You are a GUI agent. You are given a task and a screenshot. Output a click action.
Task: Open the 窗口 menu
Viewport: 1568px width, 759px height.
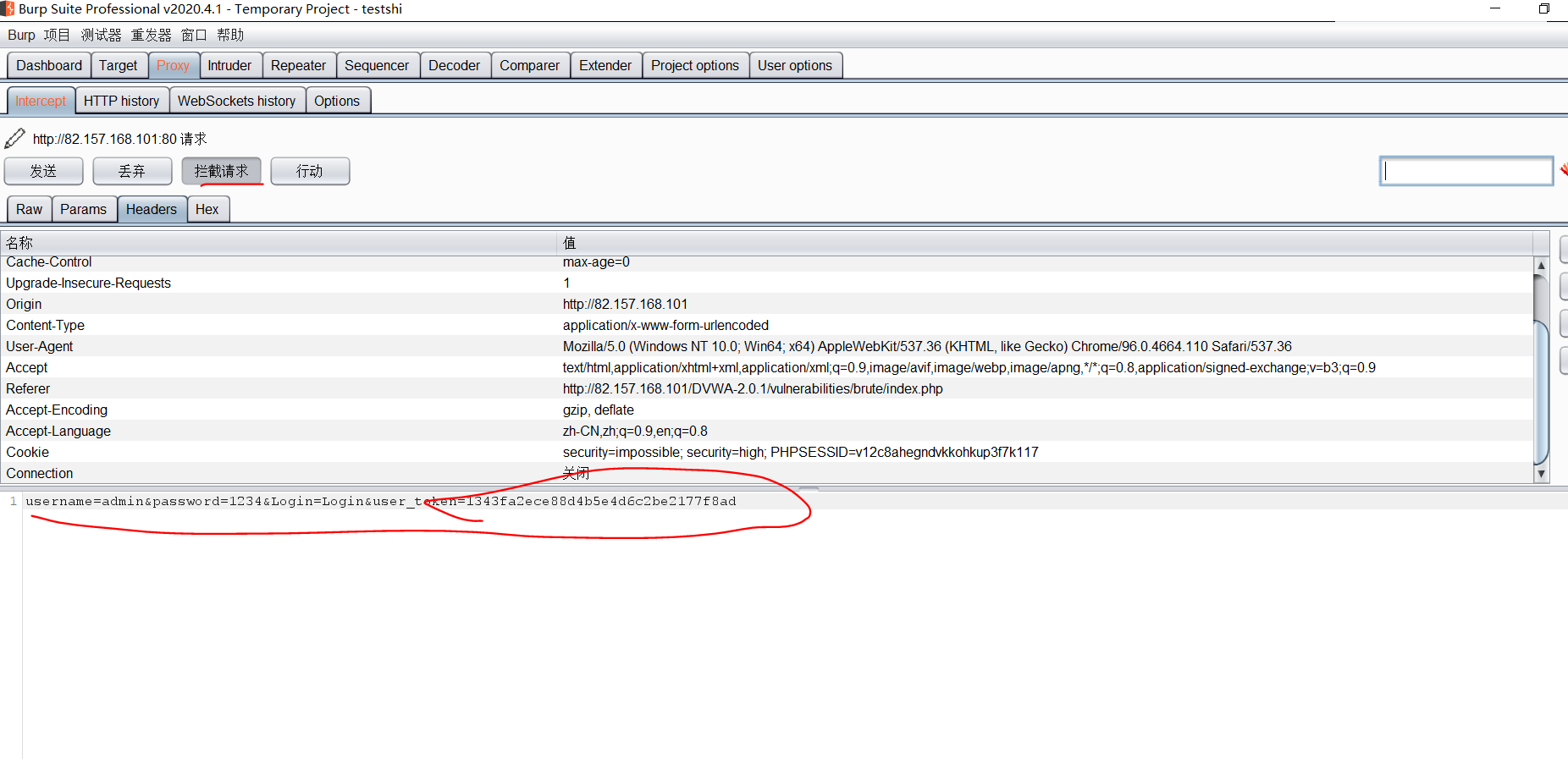pyautogui.click(x=194, y=35)
